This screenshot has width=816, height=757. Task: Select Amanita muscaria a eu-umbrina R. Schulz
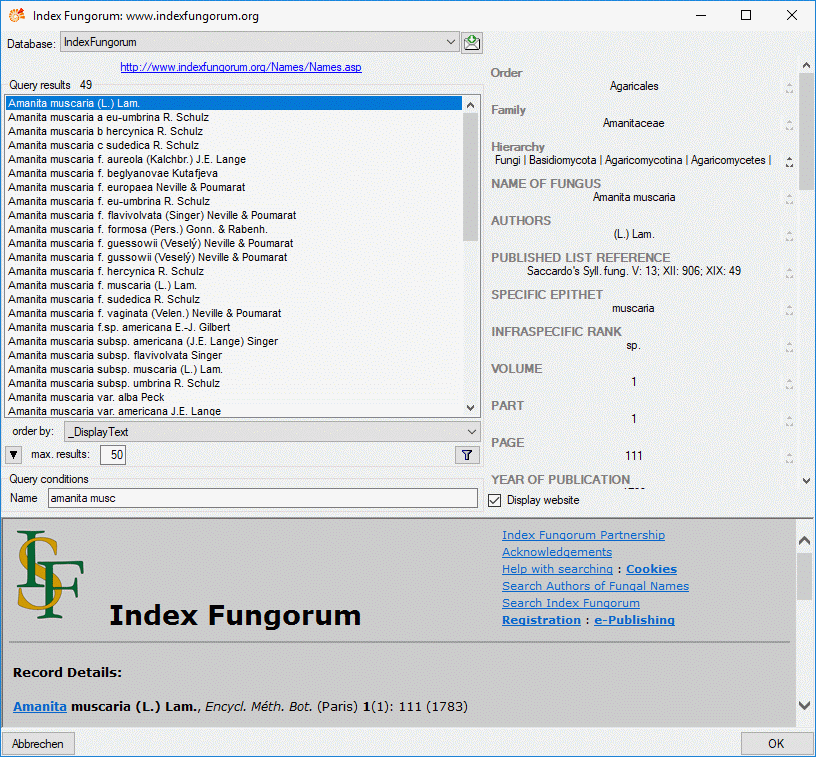pos(234,117)
